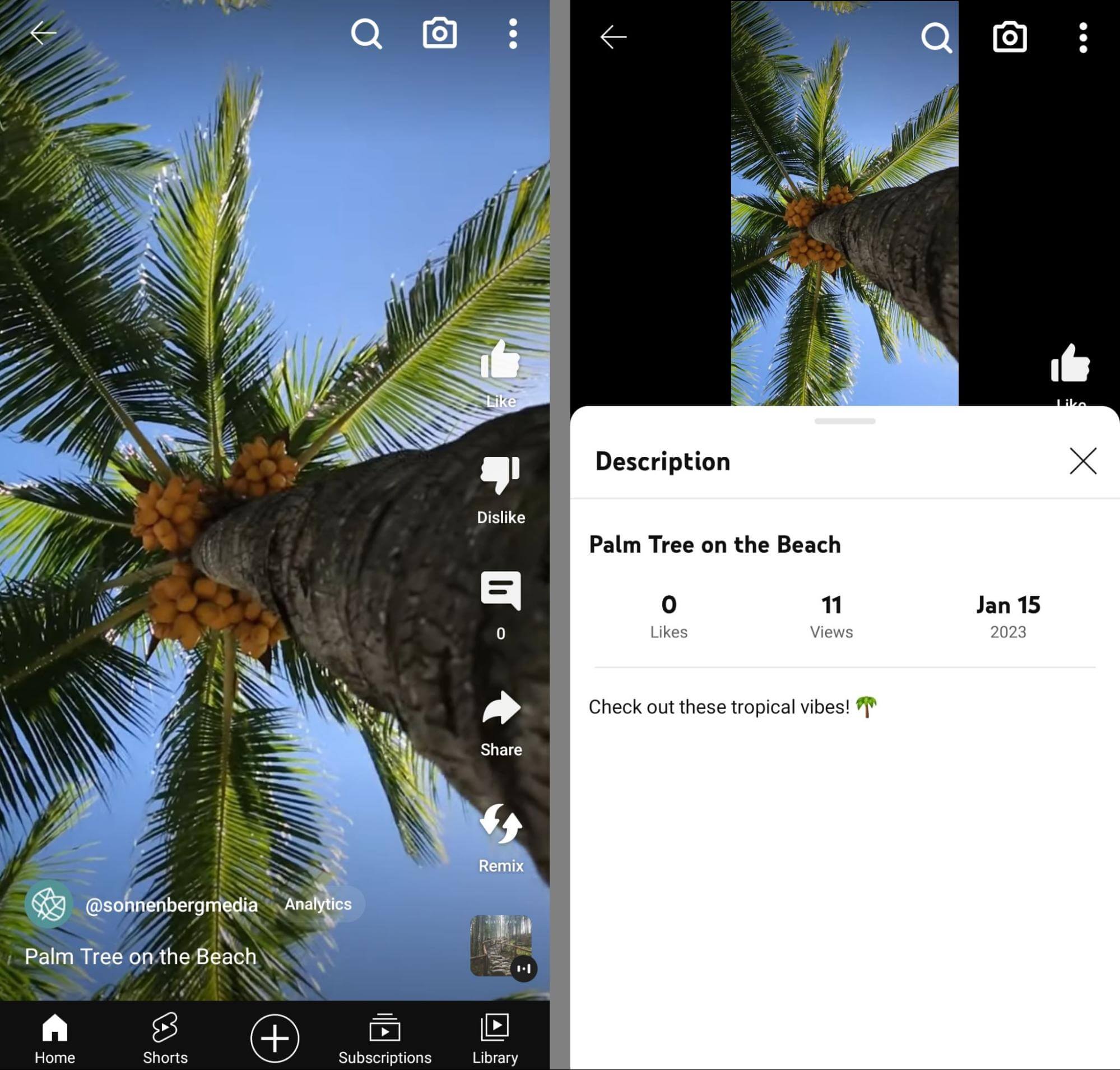Open Analytics for this Short
Viewport: 1120px width, 1070px height.
point(318,903)
